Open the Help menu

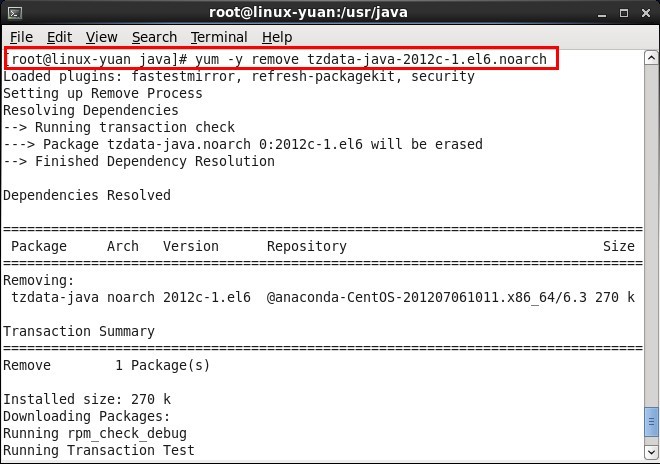pos(277,37)
